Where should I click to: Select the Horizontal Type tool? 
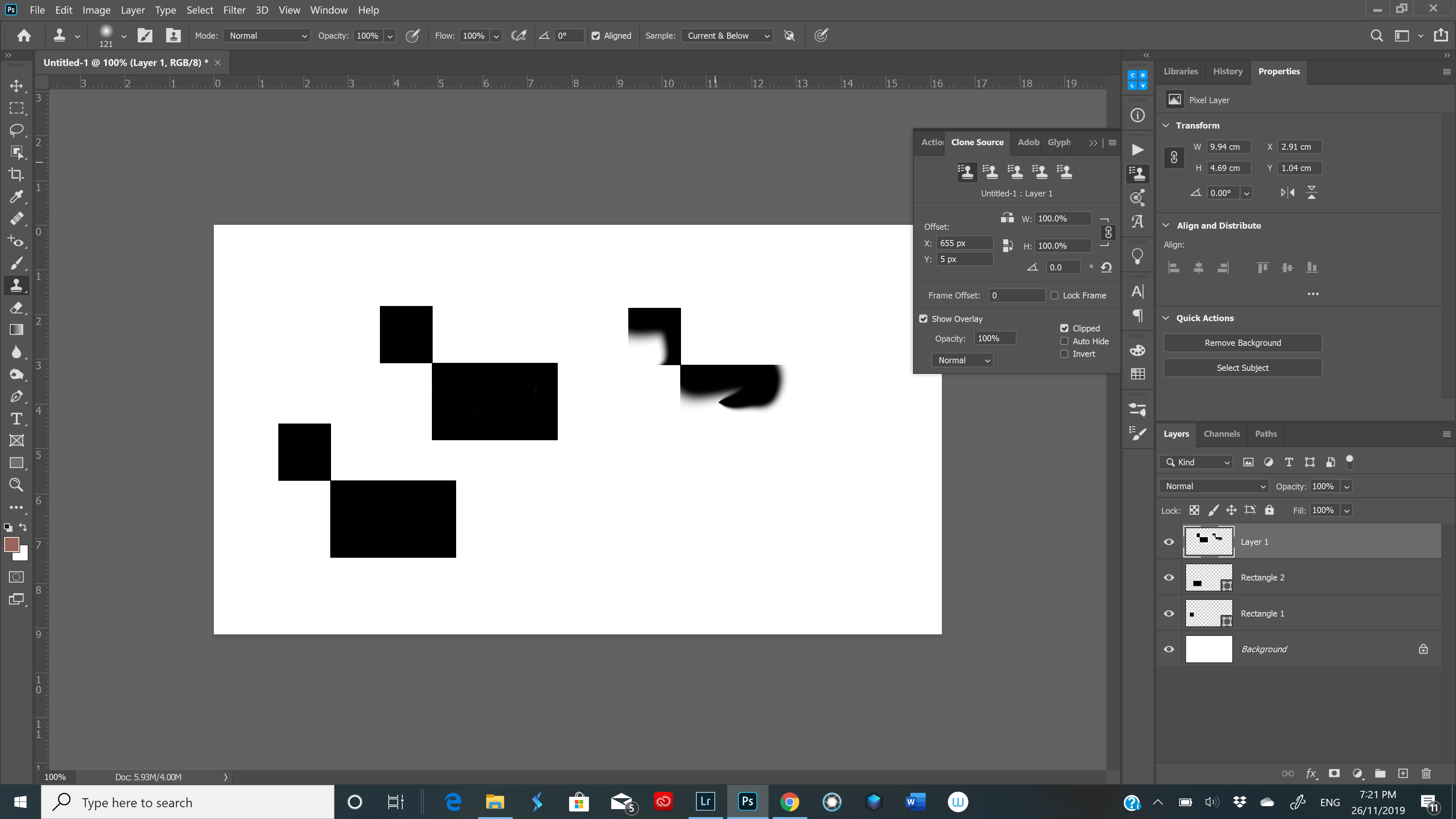coord(16,419)
